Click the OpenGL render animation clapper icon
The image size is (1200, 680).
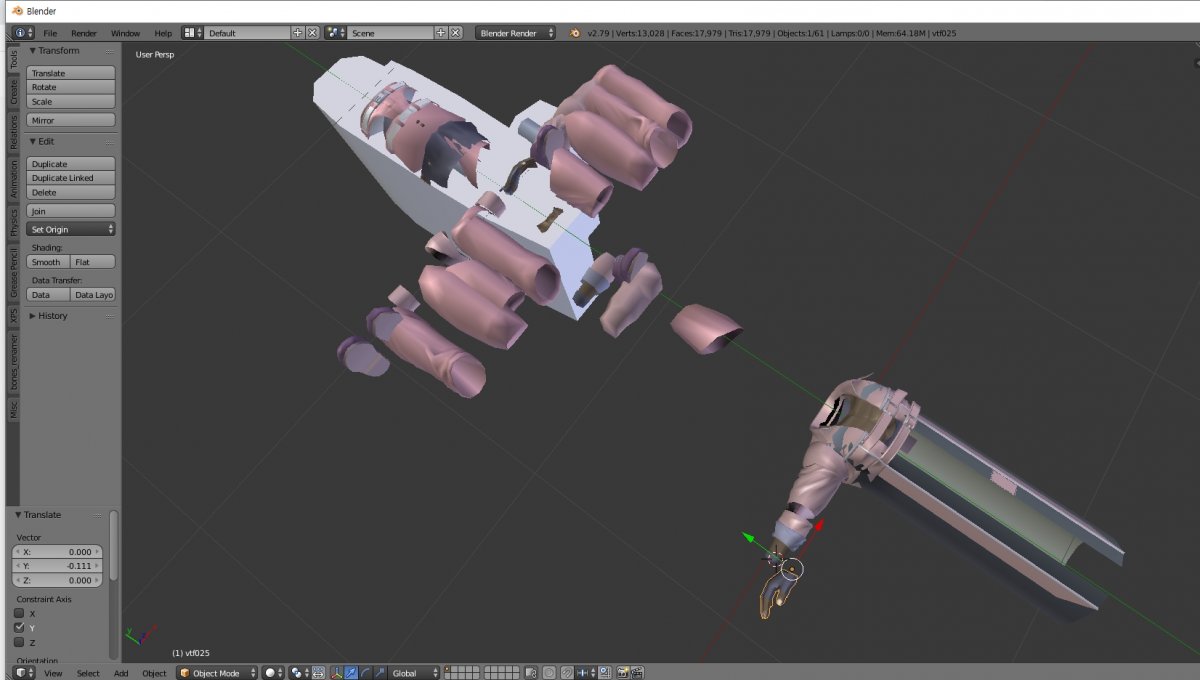coord(636,673)
